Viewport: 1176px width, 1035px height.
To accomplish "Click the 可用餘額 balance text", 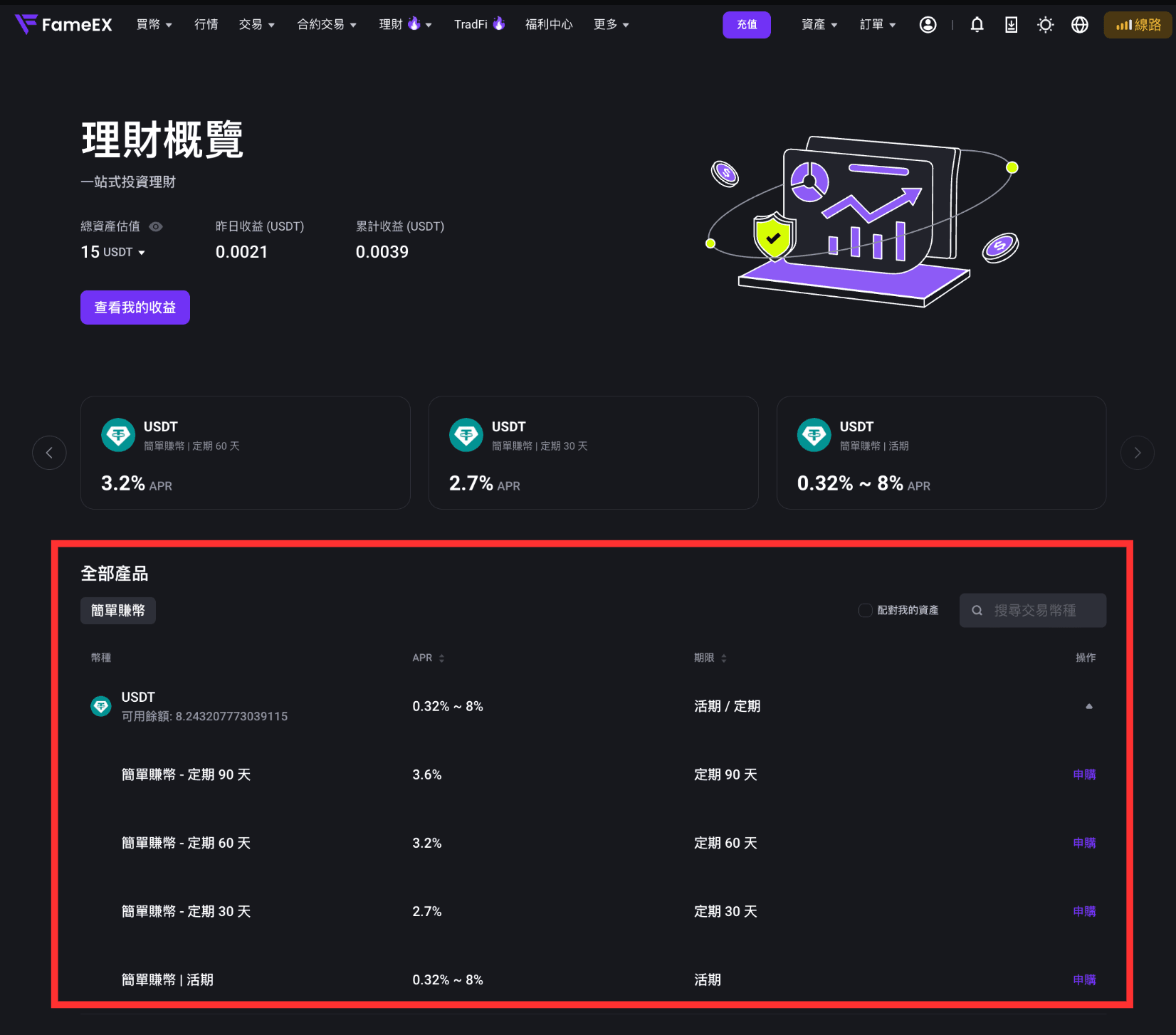I will coord(205,716).
